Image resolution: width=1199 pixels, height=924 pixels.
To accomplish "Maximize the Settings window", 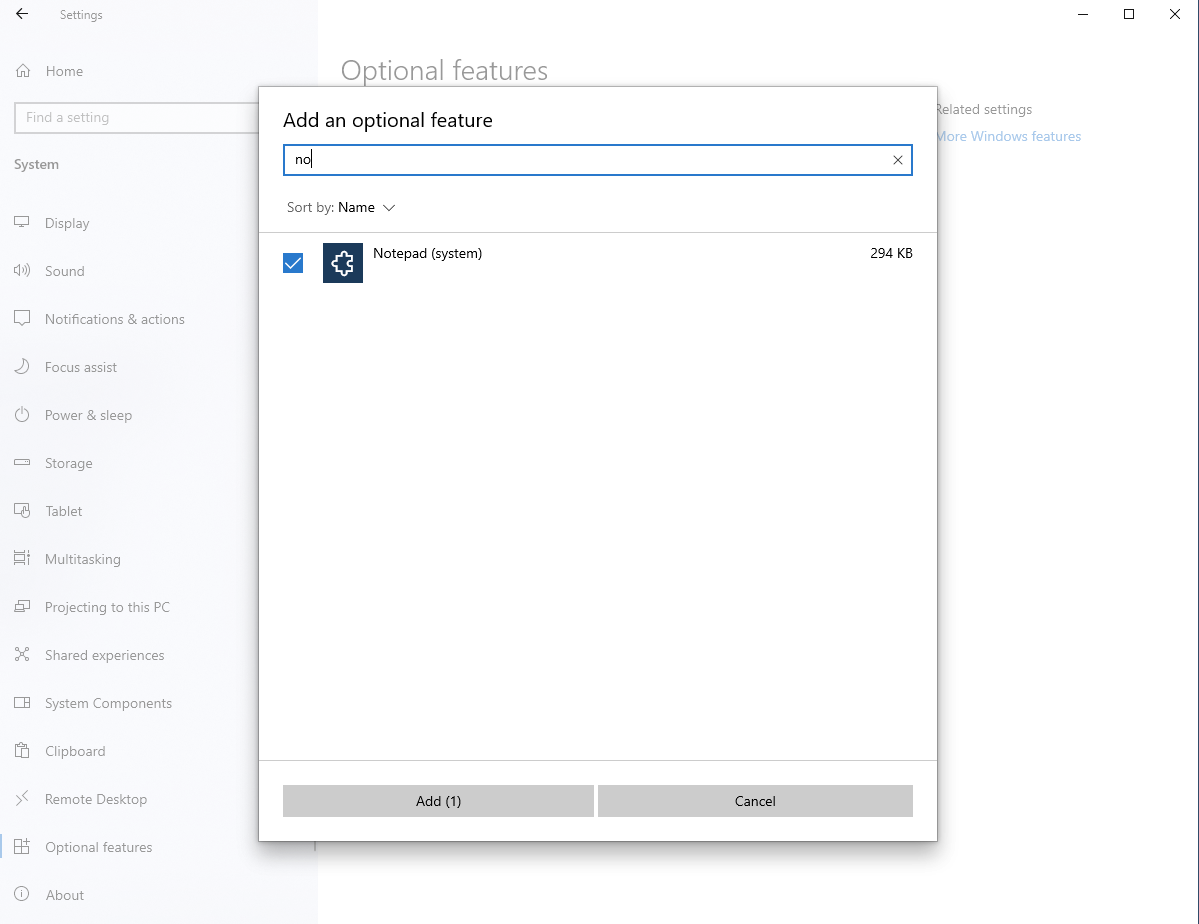I will pos(1129,15).
